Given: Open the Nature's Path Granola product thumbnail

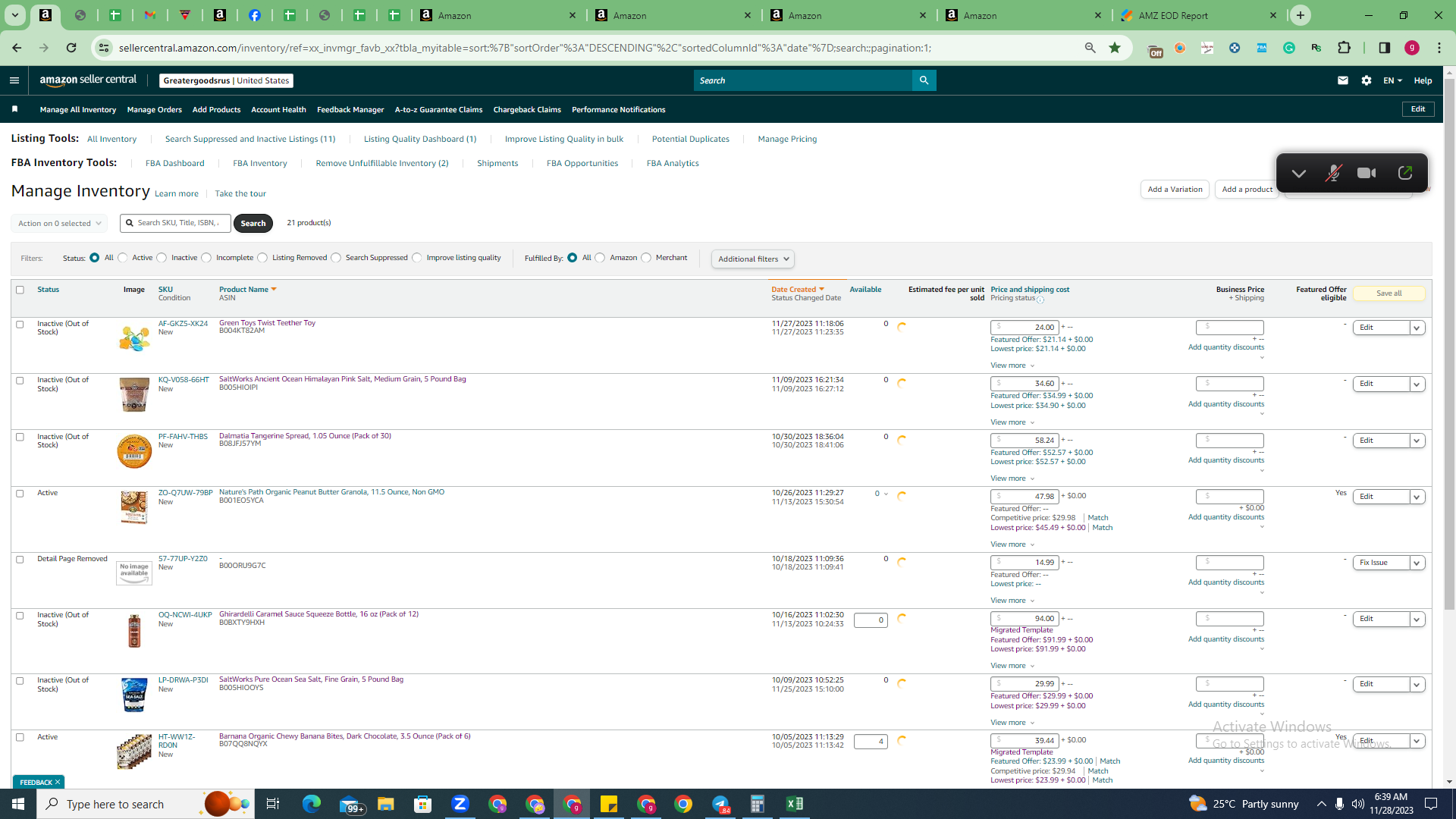Looking at the screenshot, I should [x=134, y=508].
